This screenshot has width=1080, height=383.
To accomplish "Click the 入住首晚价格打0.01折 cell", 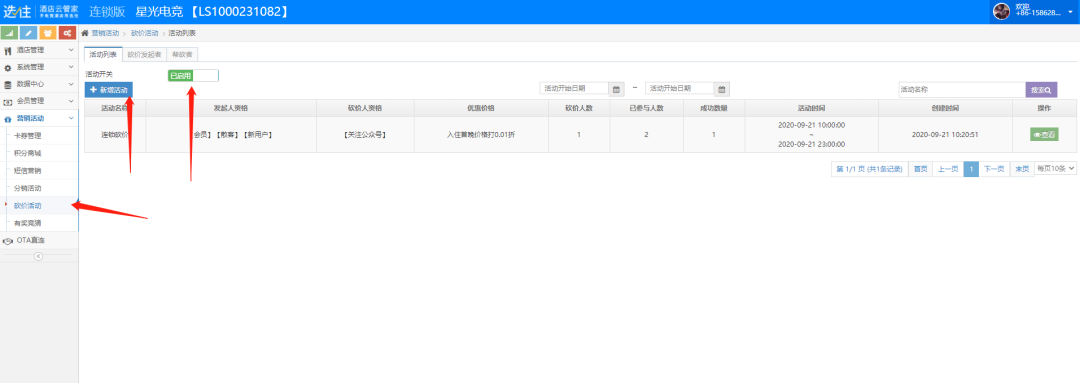I will point(480,134).
